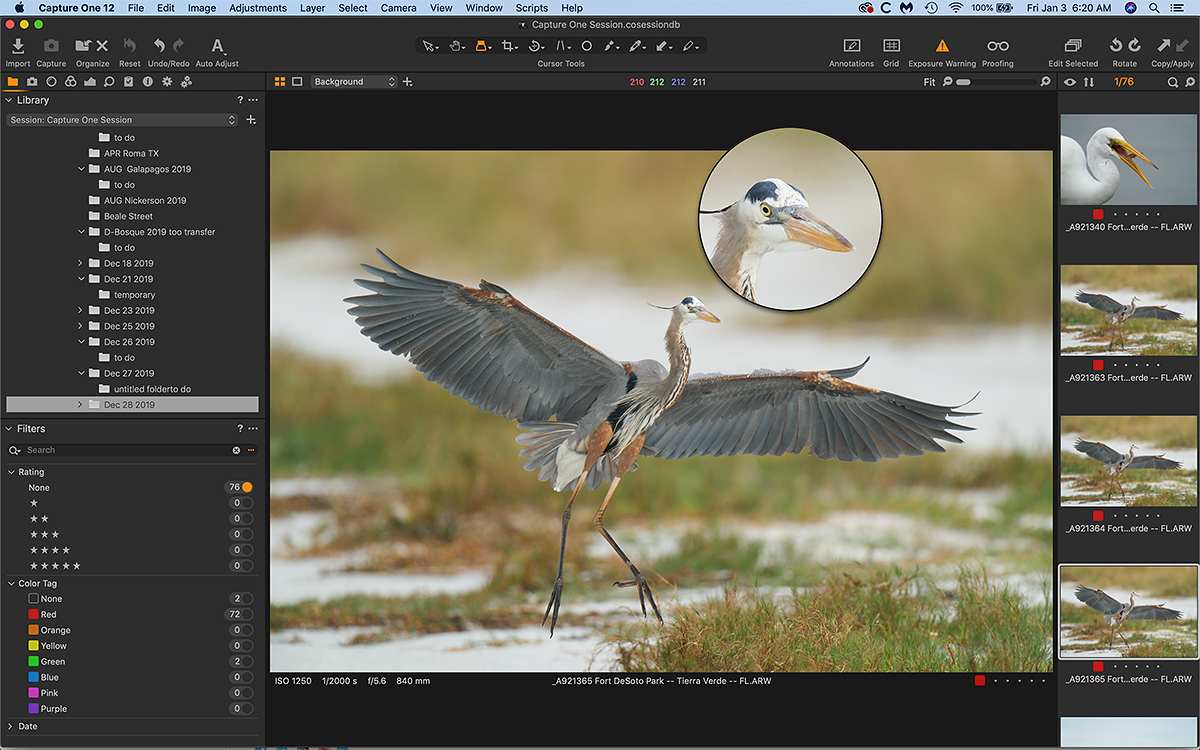
Task: Select thumbnail _A921340 egret image
Action: [1128, 159]
